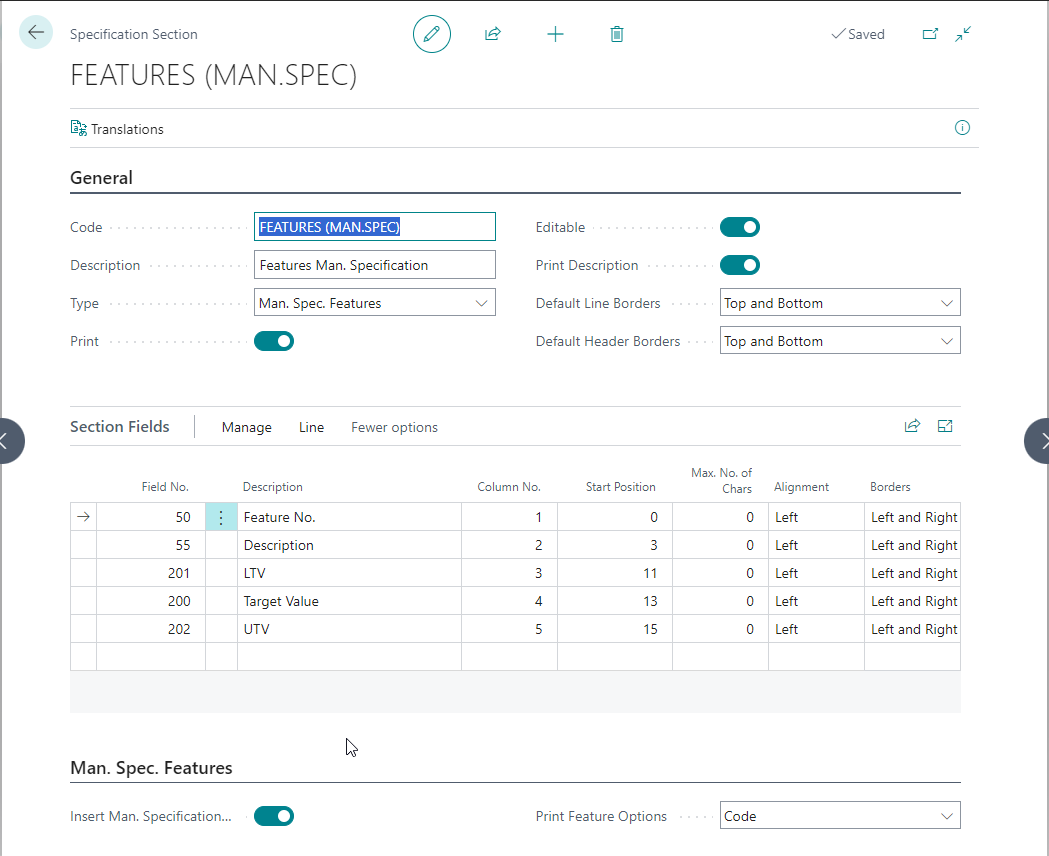Viewport: 1049px width, 856px height.
Task: Click Fewer options
Action: click(394, 427)
